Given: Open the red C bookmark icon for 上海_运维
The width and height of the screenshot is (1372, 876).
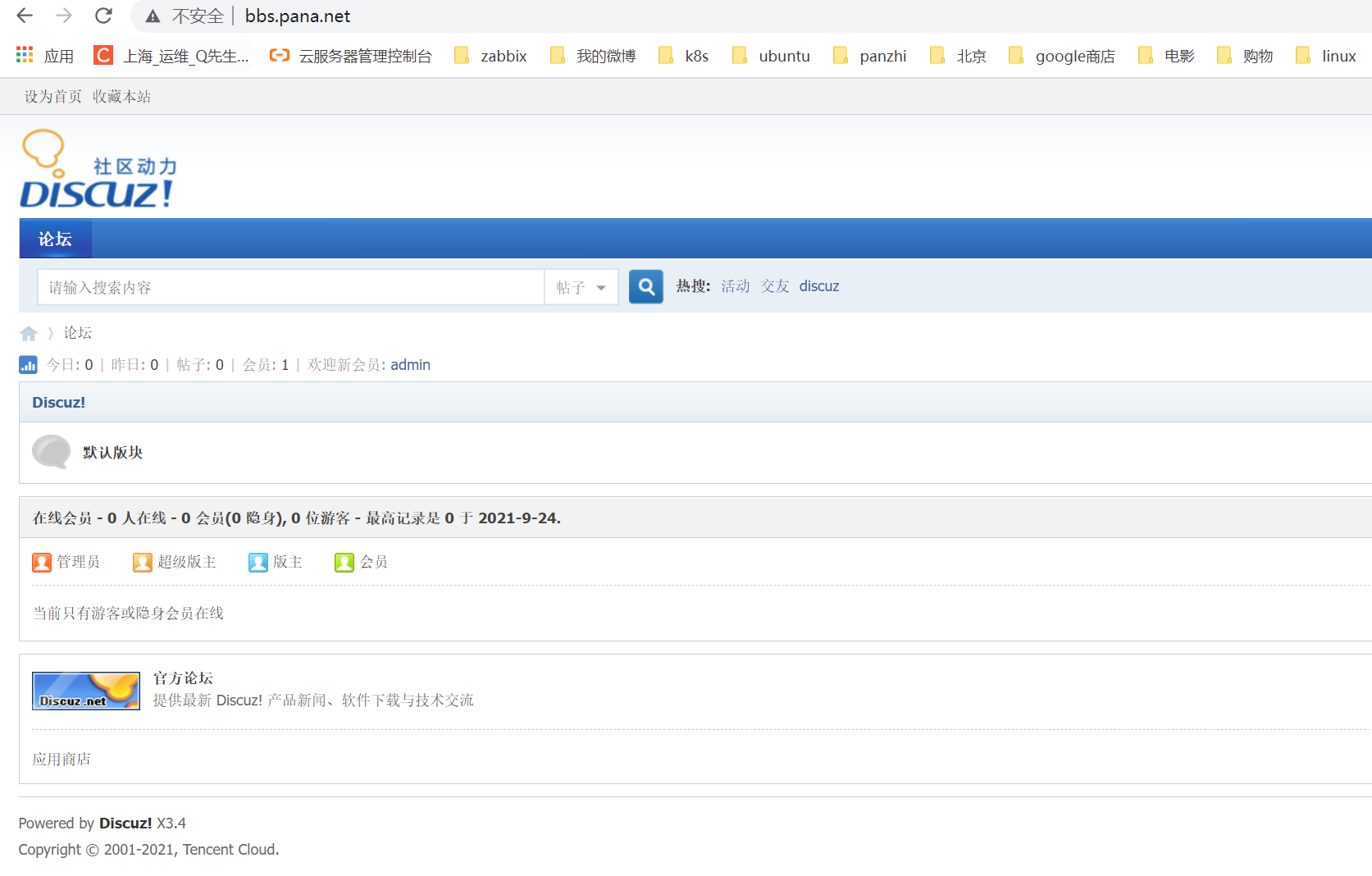Looking at the screenshot, I should pyautogui.click(x=103, y=55).
